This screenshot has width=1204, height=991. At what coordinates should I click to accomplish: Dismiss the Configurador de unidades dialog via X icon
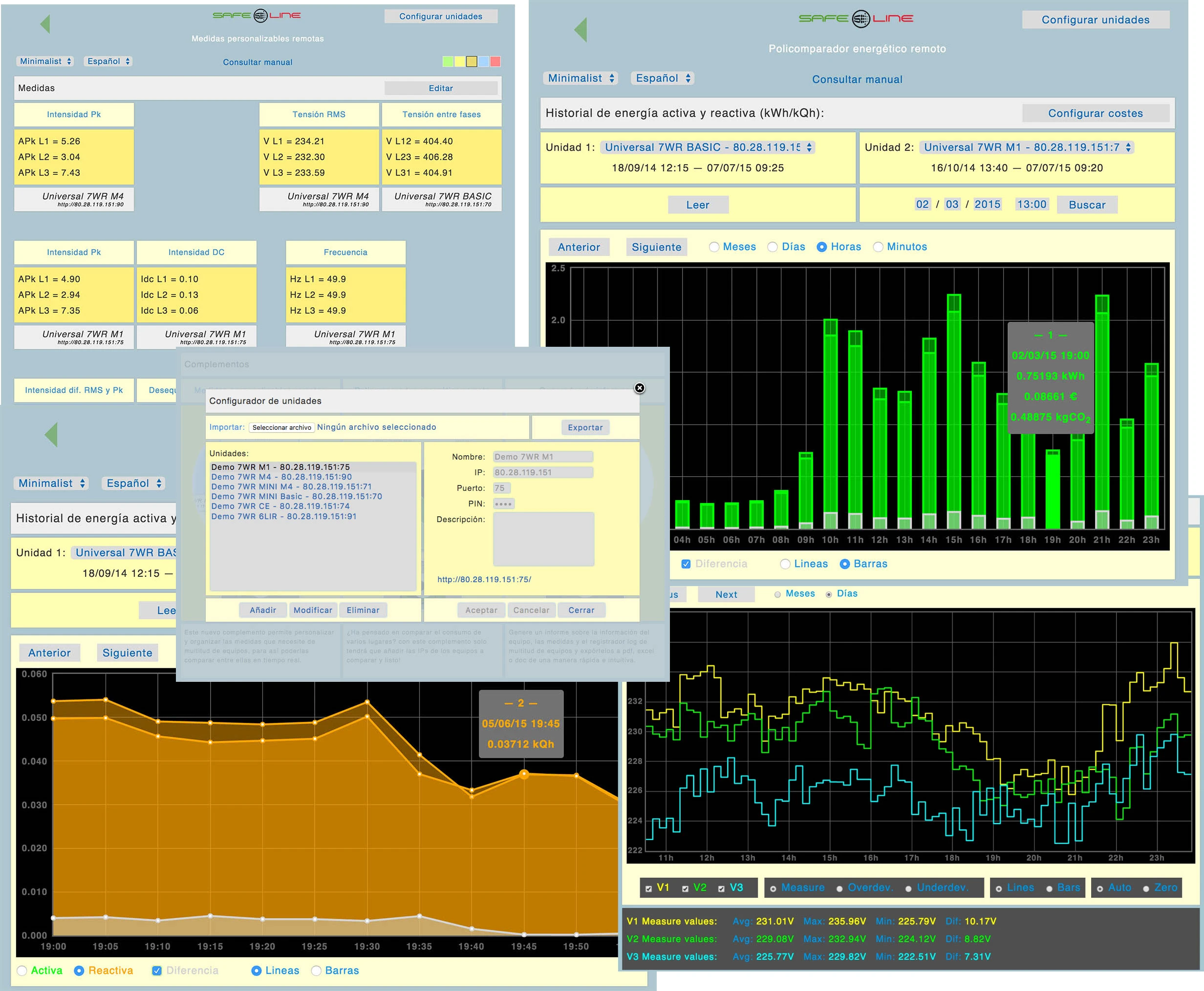[639, 388]
